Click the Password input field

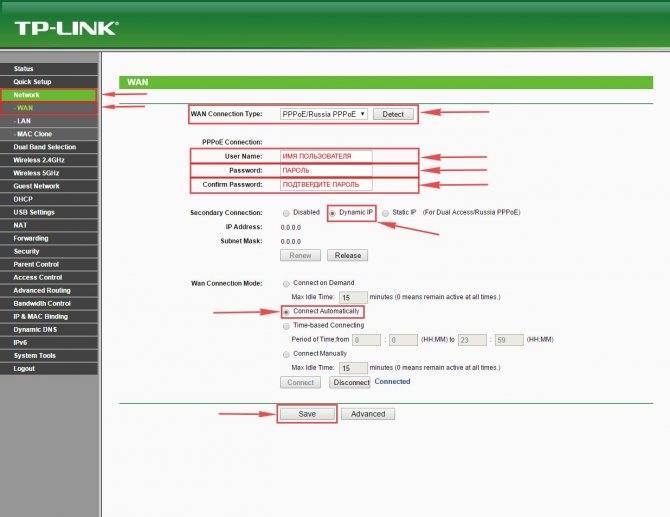pos(326,170)
